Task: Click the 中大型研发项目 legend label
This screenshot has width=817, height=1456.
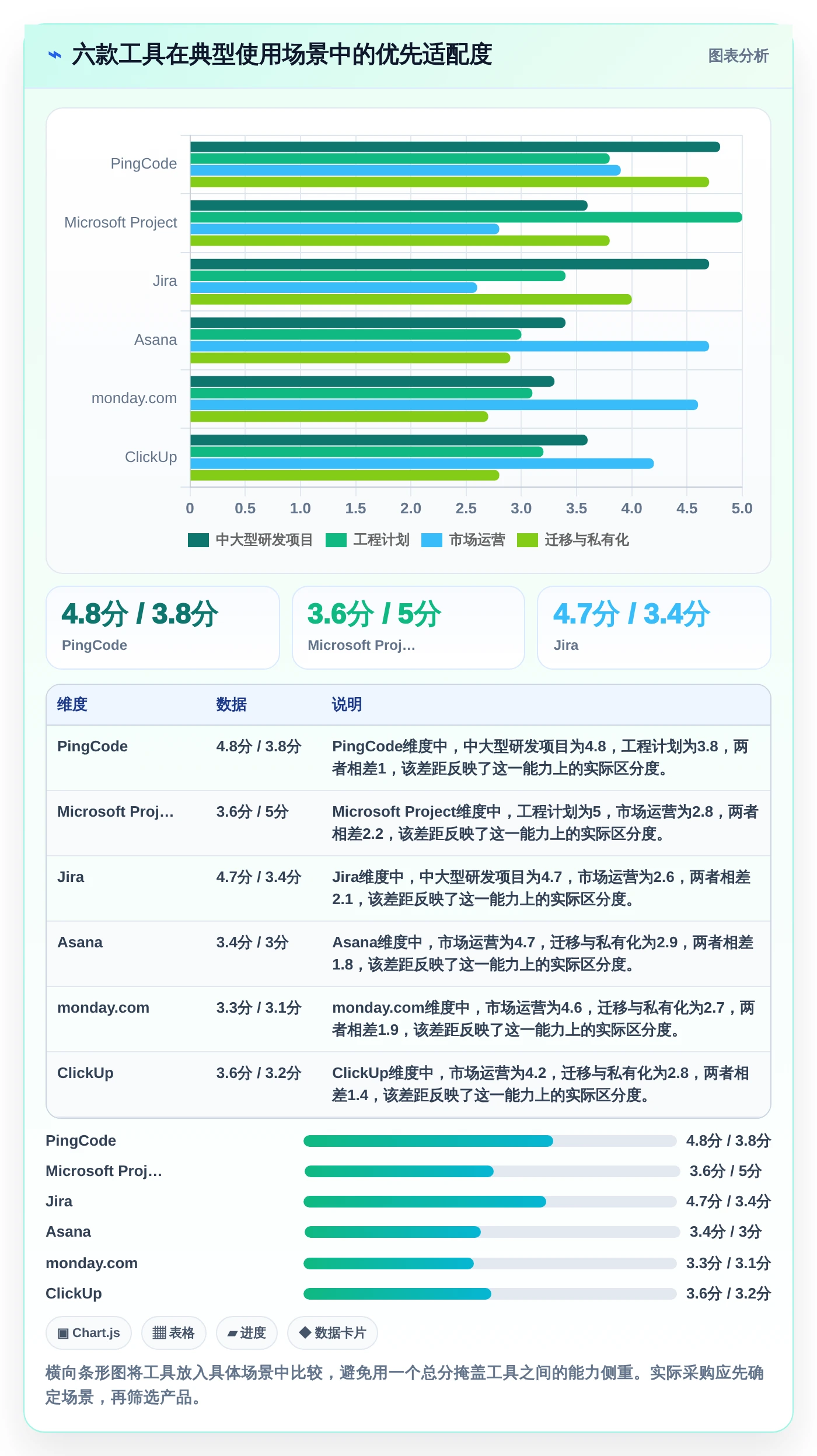Action: tap(264, 540)
